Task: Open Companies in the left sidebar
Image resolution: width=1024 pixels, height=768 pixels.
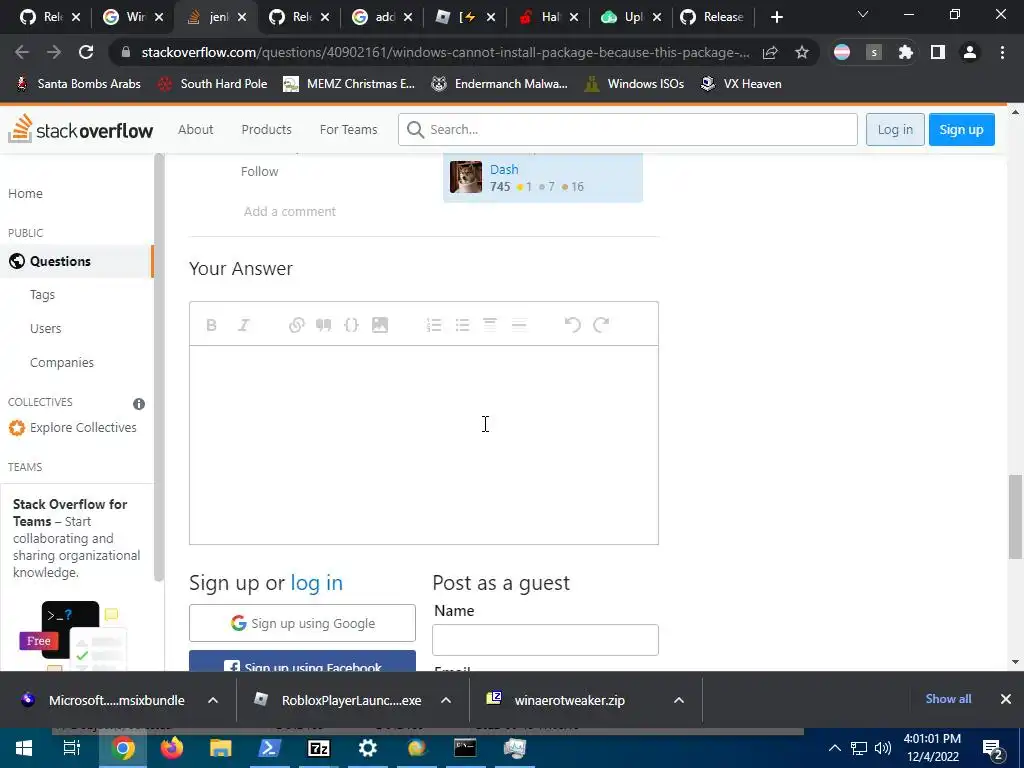Action: point(61,362)
